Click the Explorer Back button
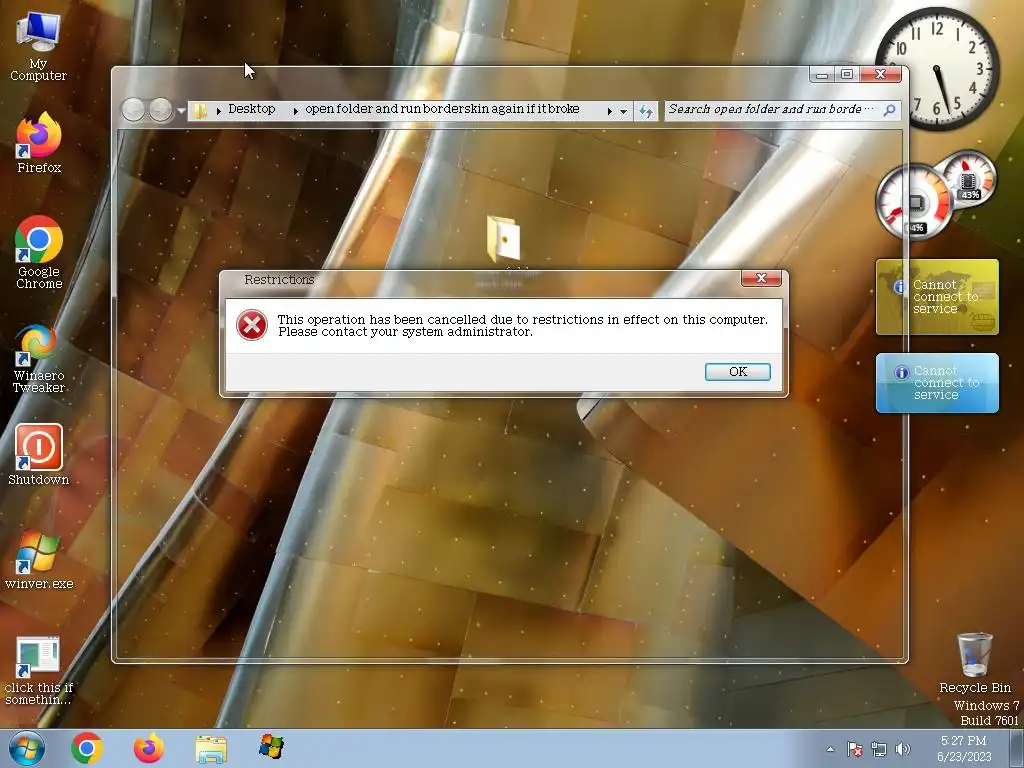This screenshot has width=1024, height=768. pos(134,110)
